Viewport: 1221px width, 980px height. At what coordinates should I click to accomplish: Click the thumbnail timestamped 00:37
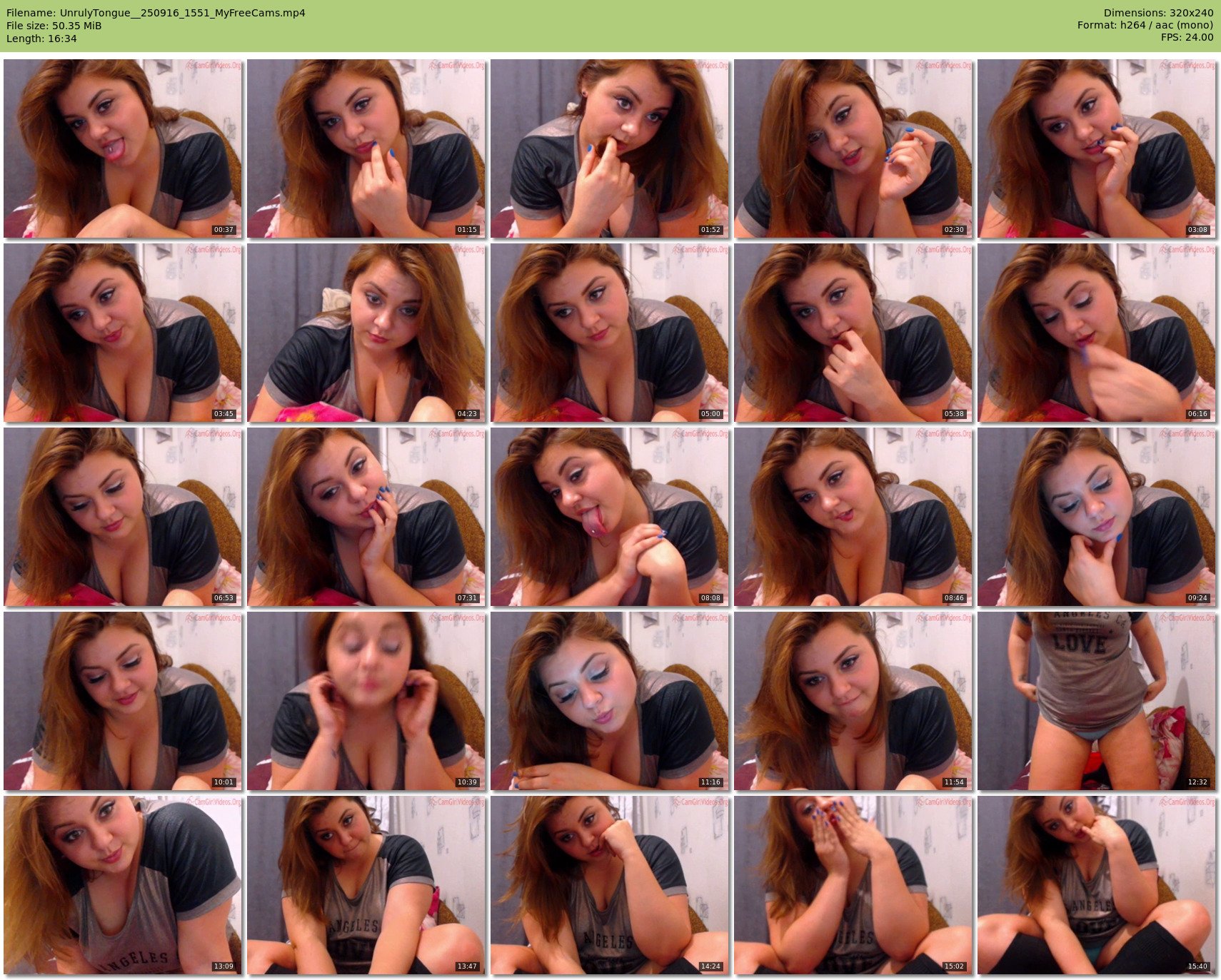[122, 148]
